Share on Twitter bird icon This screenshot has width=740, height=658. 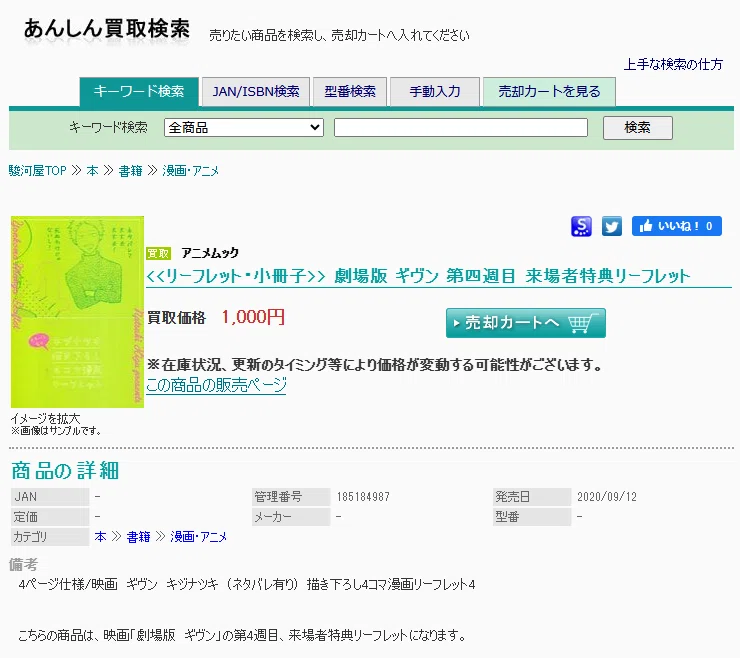tap(612, 227)
